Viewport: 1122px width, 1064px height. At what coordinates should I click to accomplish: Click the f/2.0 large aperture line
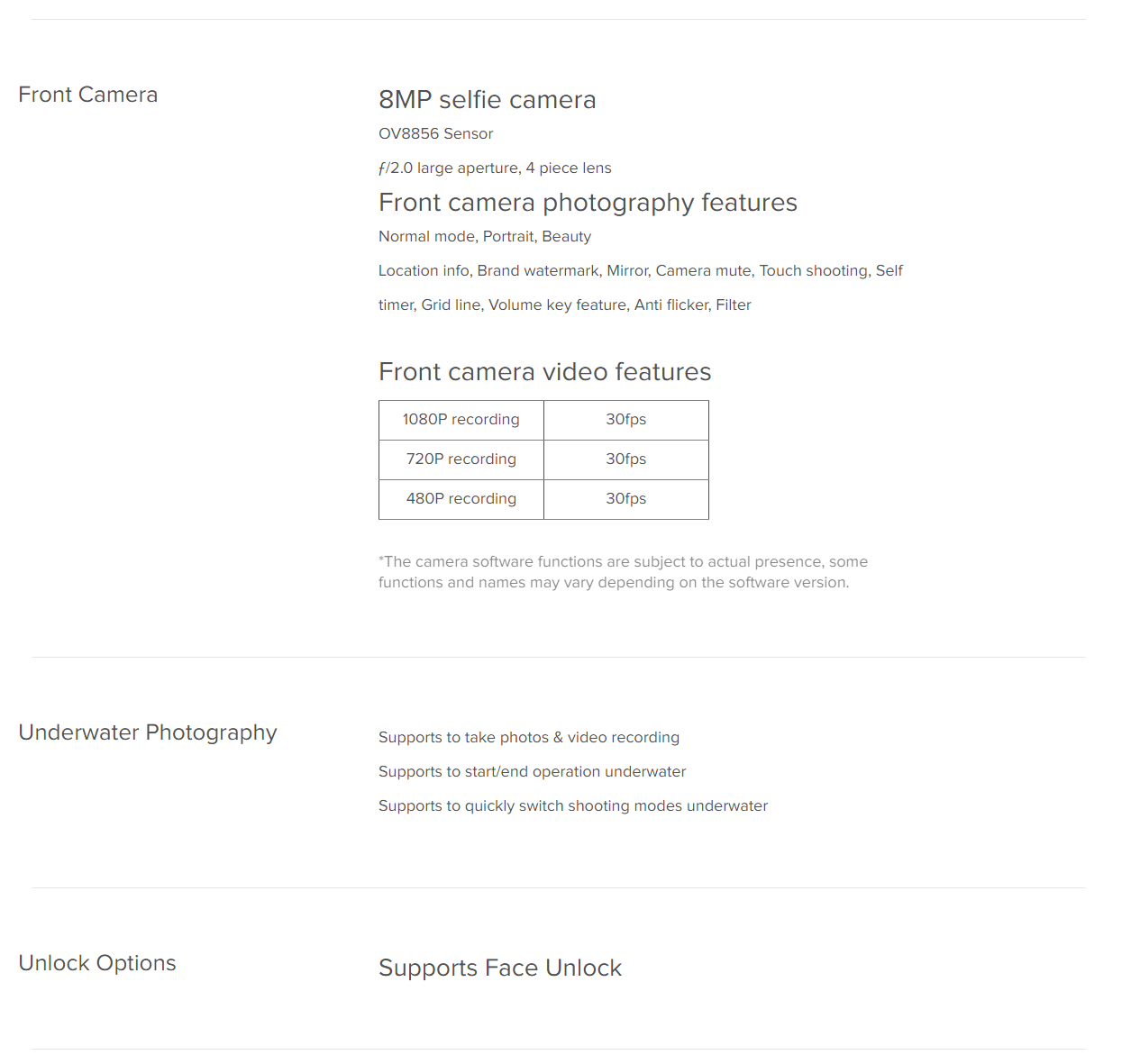click(x=495, y=168)
